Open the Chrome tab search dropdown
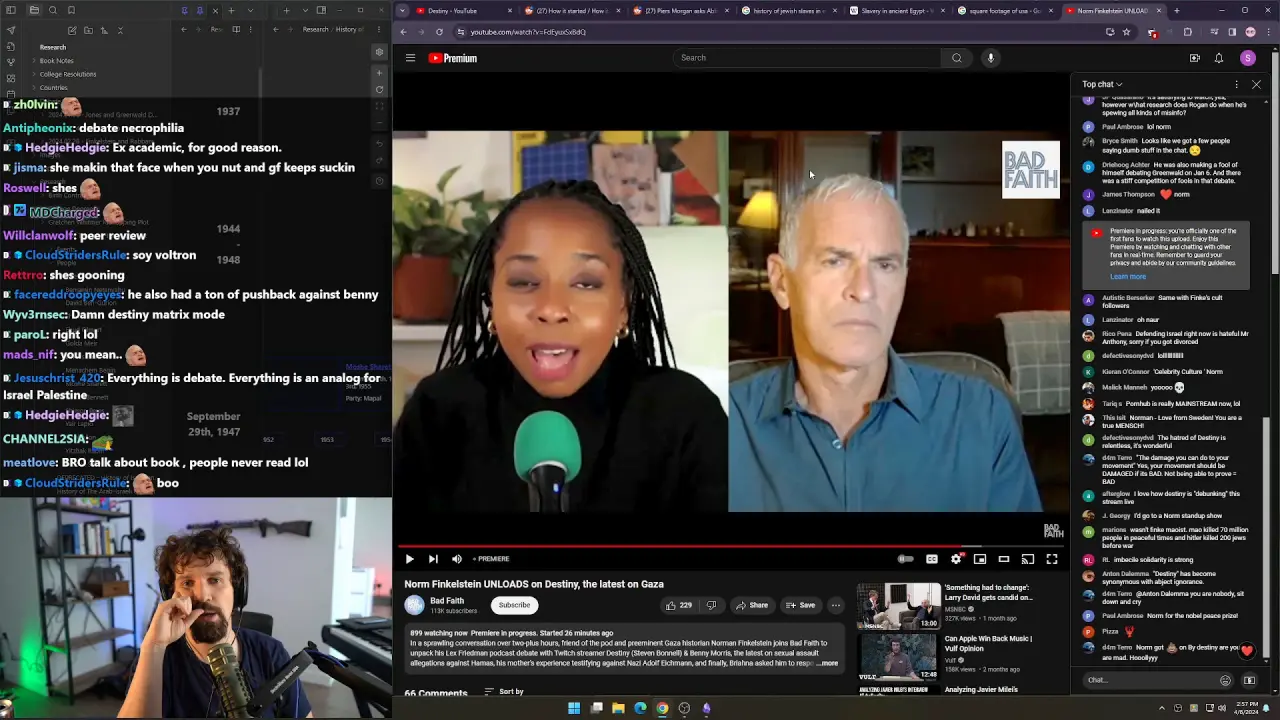 pyautogui.click(x=402, y=11)
